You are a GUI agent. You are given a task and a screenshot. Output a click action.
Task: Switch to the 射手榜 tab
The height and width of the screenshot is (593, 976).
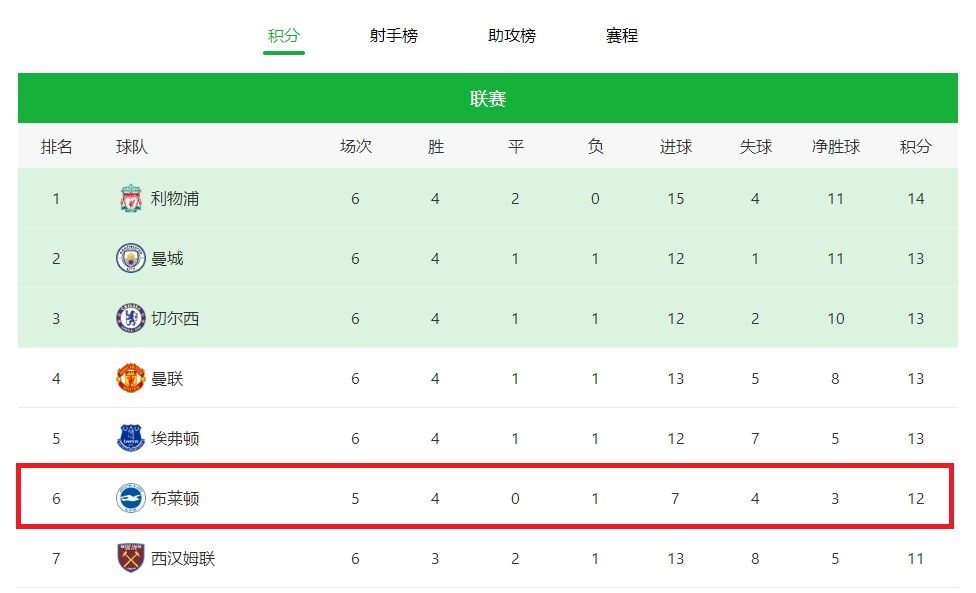click(393, 35)
